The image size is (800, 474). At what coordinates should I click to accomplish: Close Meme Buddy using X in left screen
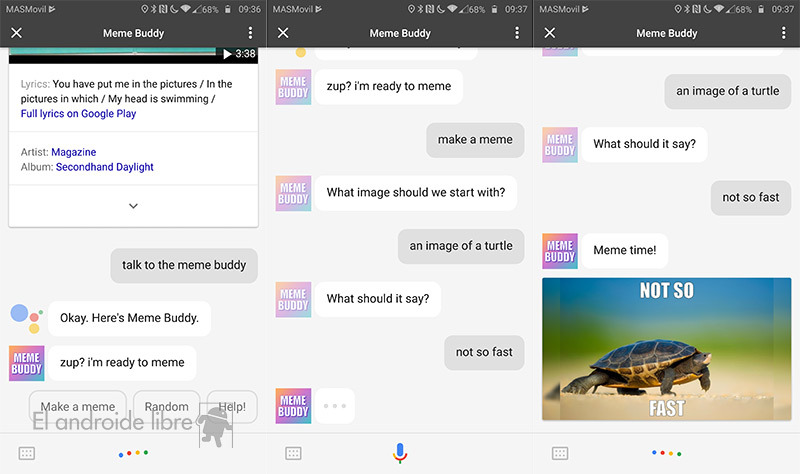pos(16,33)
